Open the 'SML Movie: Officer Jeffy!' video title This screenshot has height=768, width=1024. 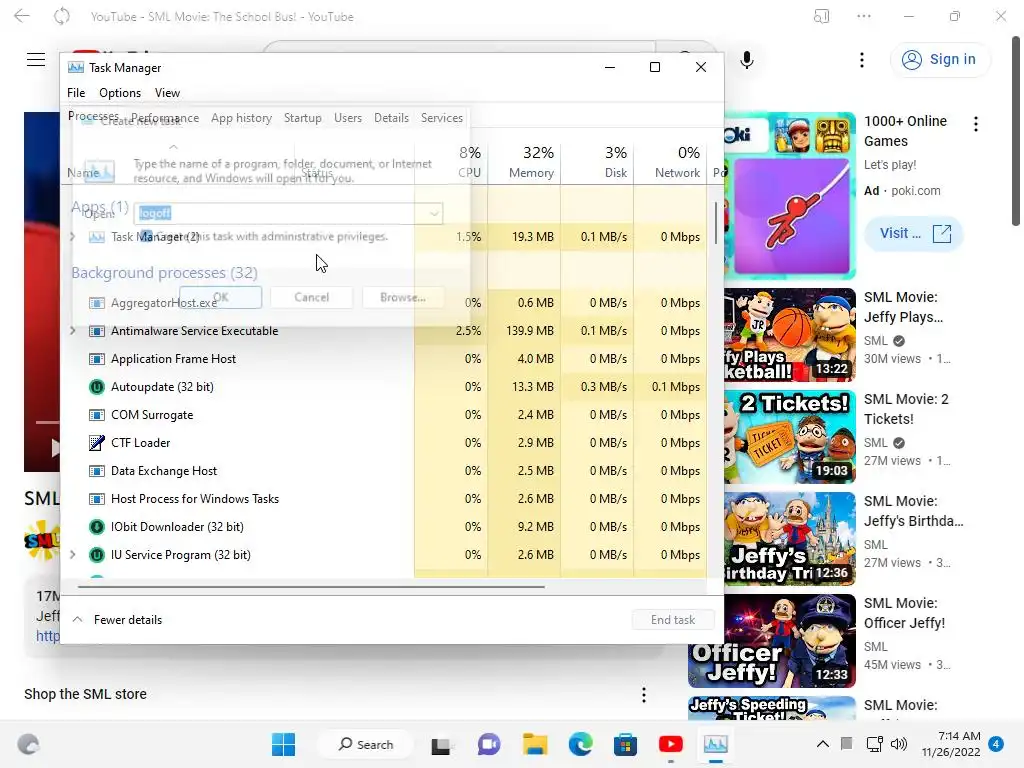click(904, 613)
